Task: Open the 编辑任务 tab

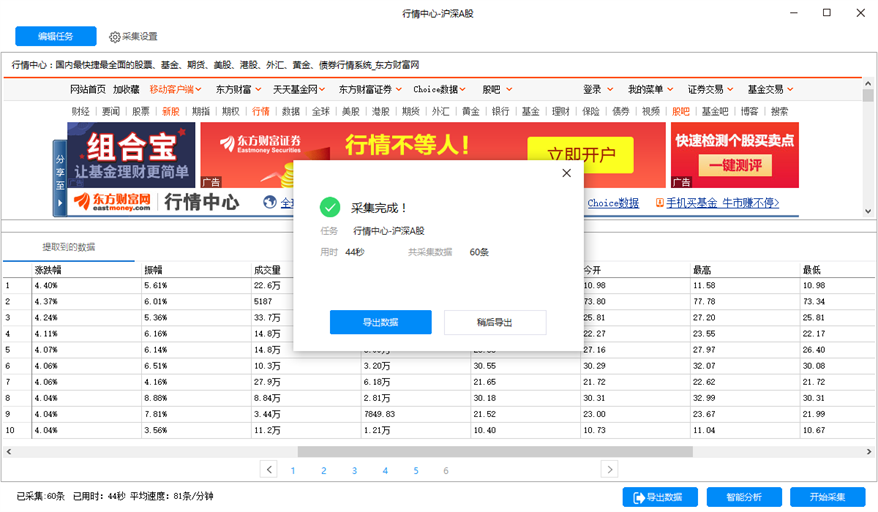Action: click(55, 36)
